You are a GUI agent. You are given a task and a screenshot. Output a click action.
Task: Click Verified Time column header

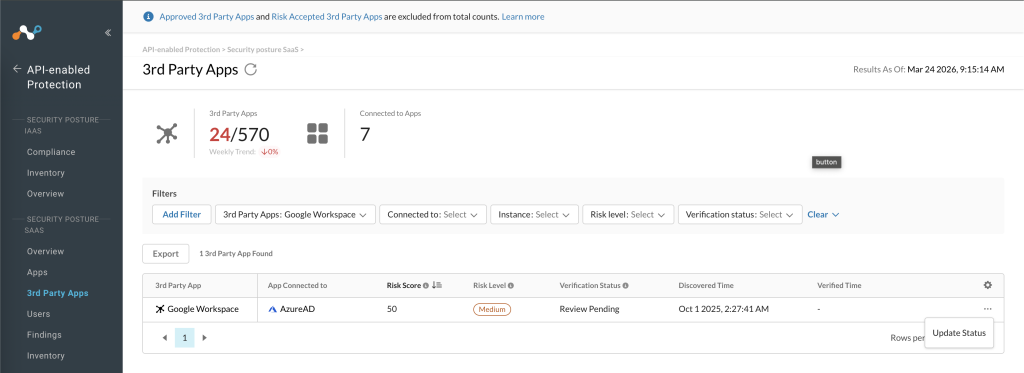[x=839, y=285]
